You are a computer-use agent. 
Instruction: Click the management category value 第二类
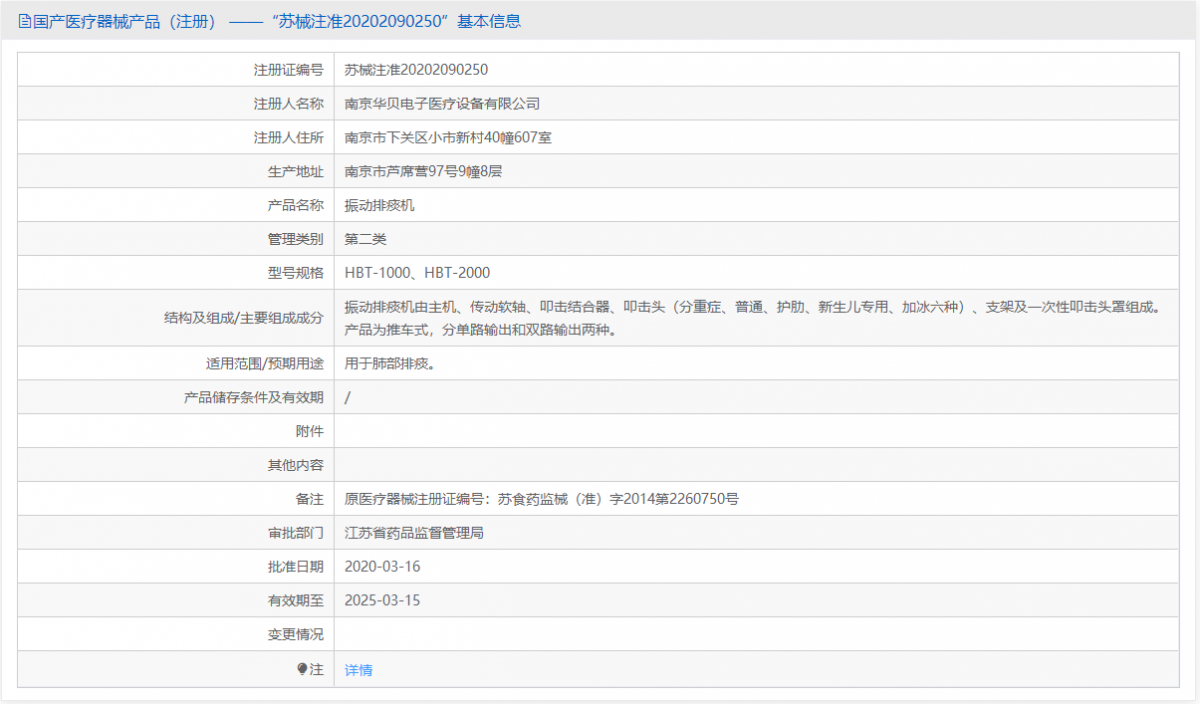click(365, 239)
